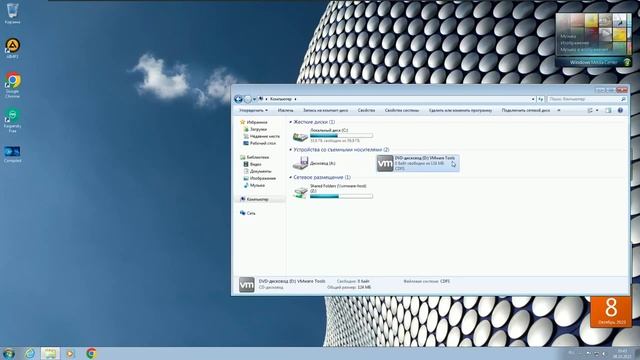Viewport: 640px width, 360px height.
Task: Collapse Устройства со съемными носителями group arrow
Action: point(291,150)
